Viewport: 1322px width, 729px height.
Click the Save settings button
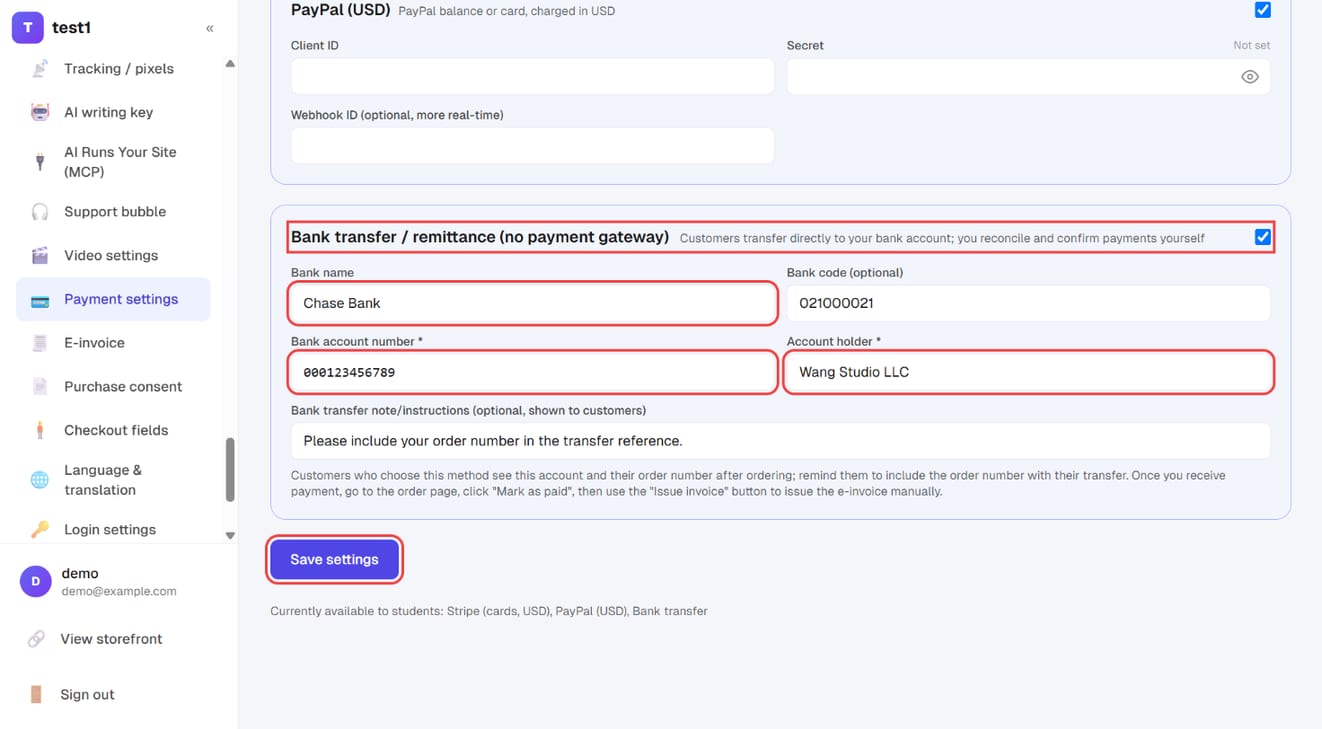pos(334,560)
